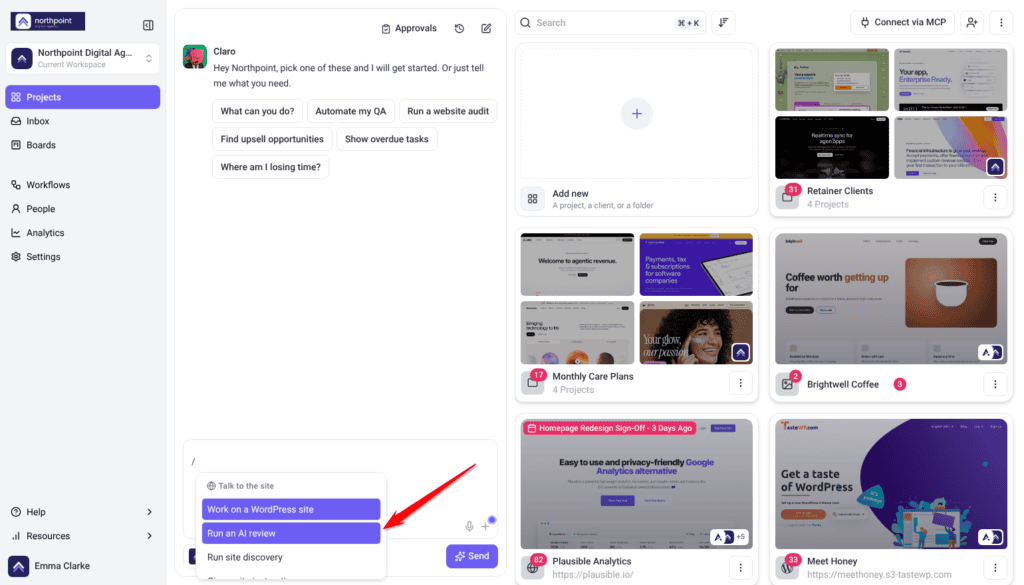This screenshot has width=1024, height=585.
Task: Open the sort order icon
Action: point(724,23)
